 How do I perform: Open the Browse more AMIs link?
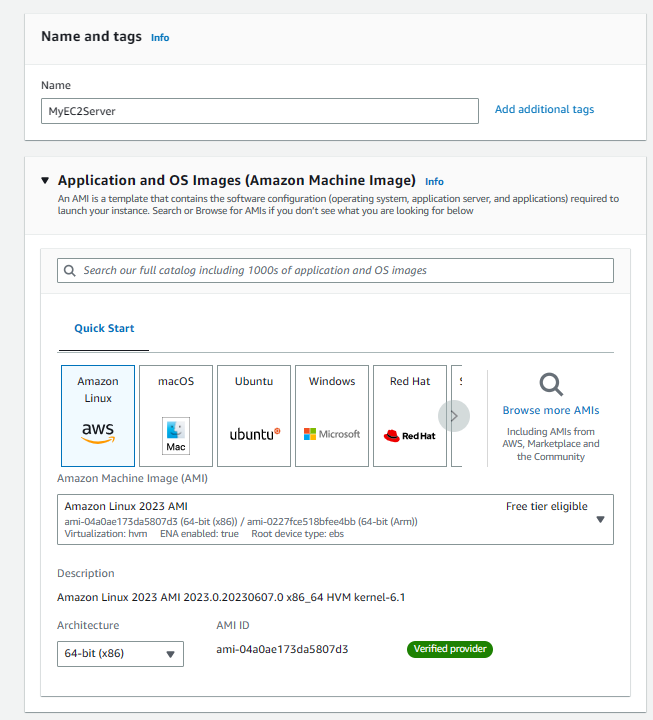551,410
